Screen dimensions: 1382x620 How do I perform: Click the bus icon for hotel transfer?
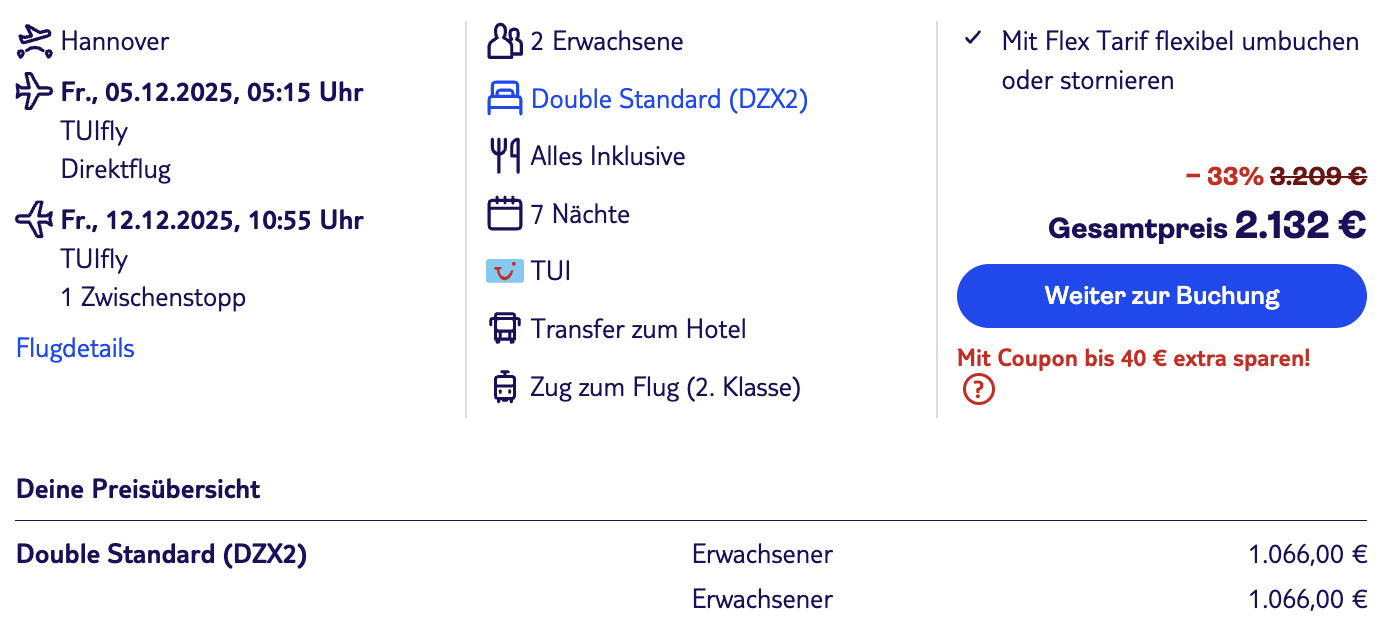505,329
